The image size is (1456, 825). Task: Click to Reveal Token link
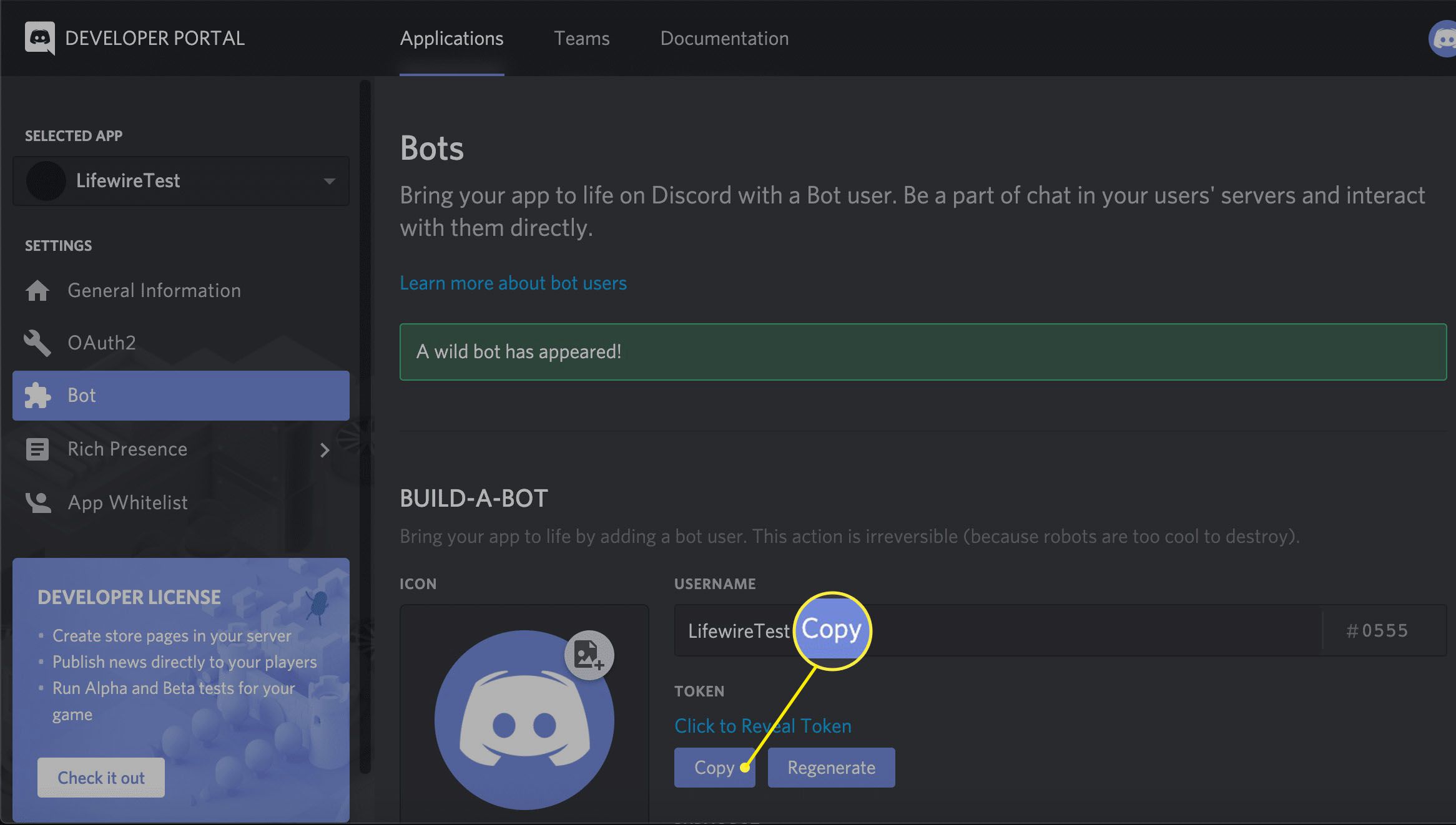[762, 724]
